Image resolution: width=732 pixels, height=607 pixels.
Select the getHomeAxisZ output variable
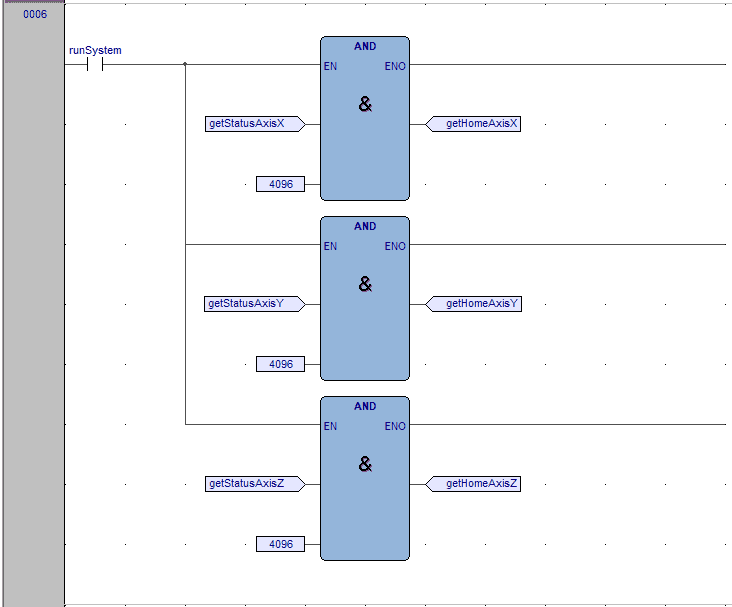click(473, 484)
